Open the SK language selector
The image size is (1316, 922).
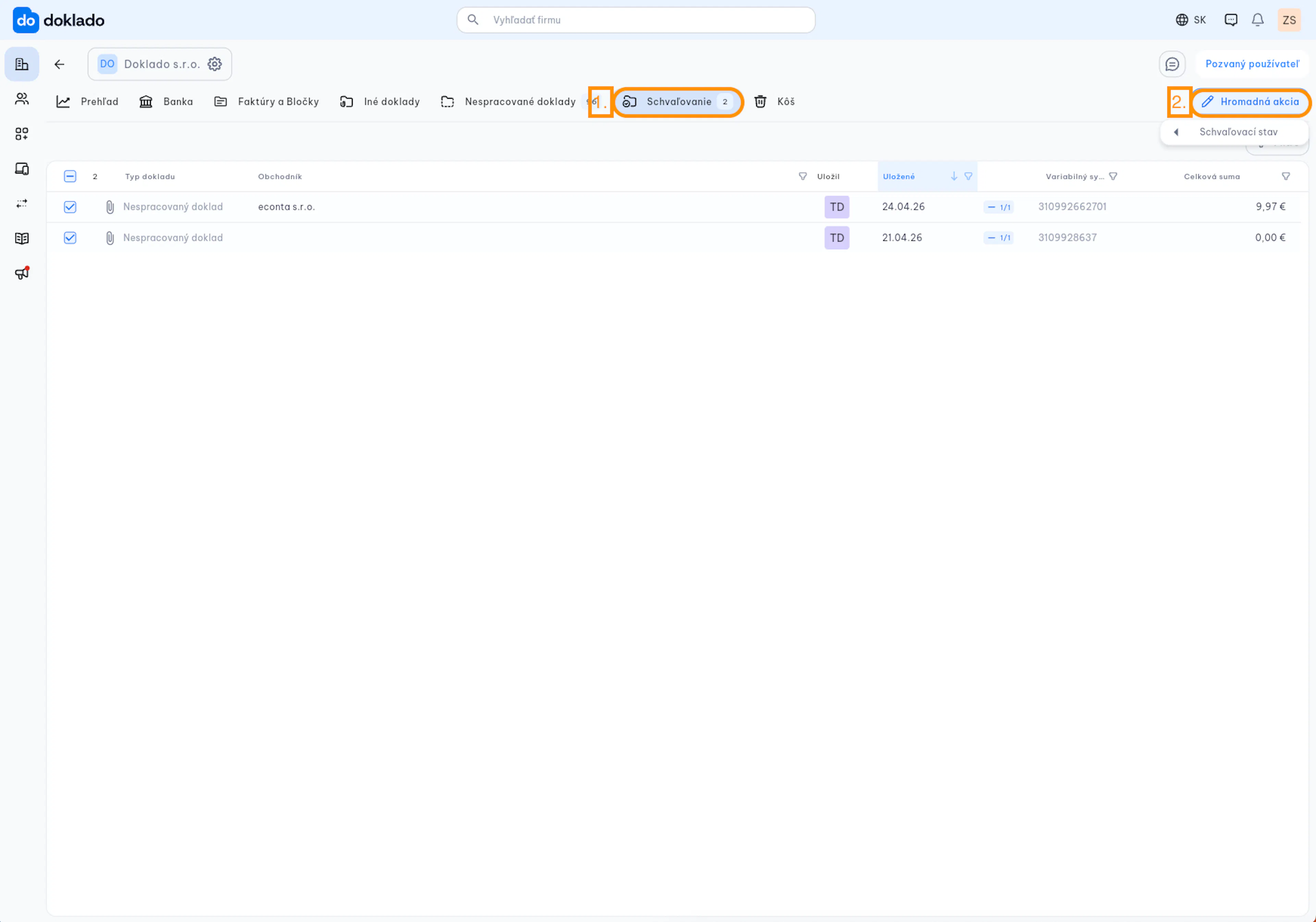click(1191, 20)
